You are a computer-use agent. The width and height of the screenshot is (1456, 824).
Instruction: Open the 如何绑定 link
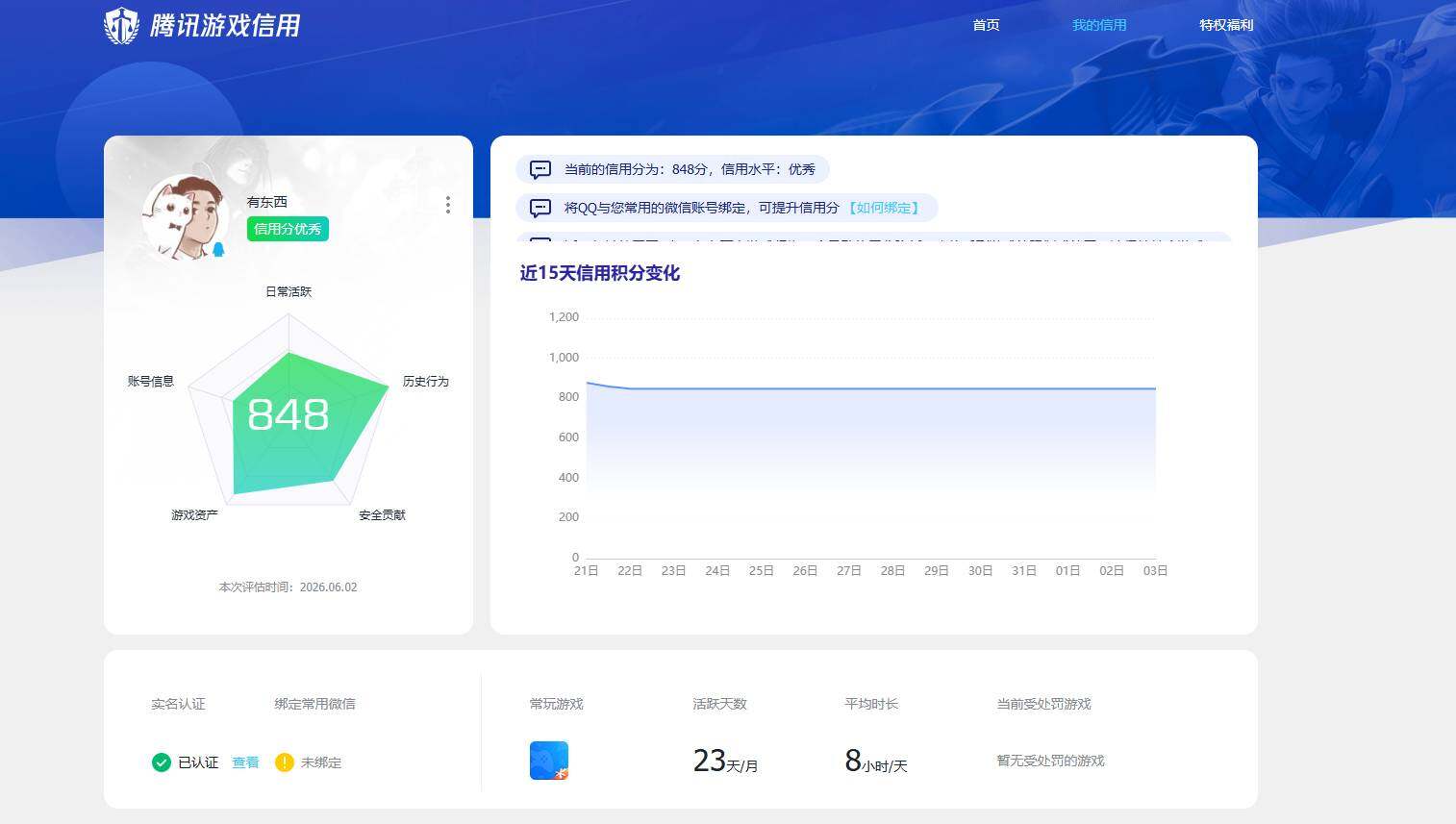point(884,208)
